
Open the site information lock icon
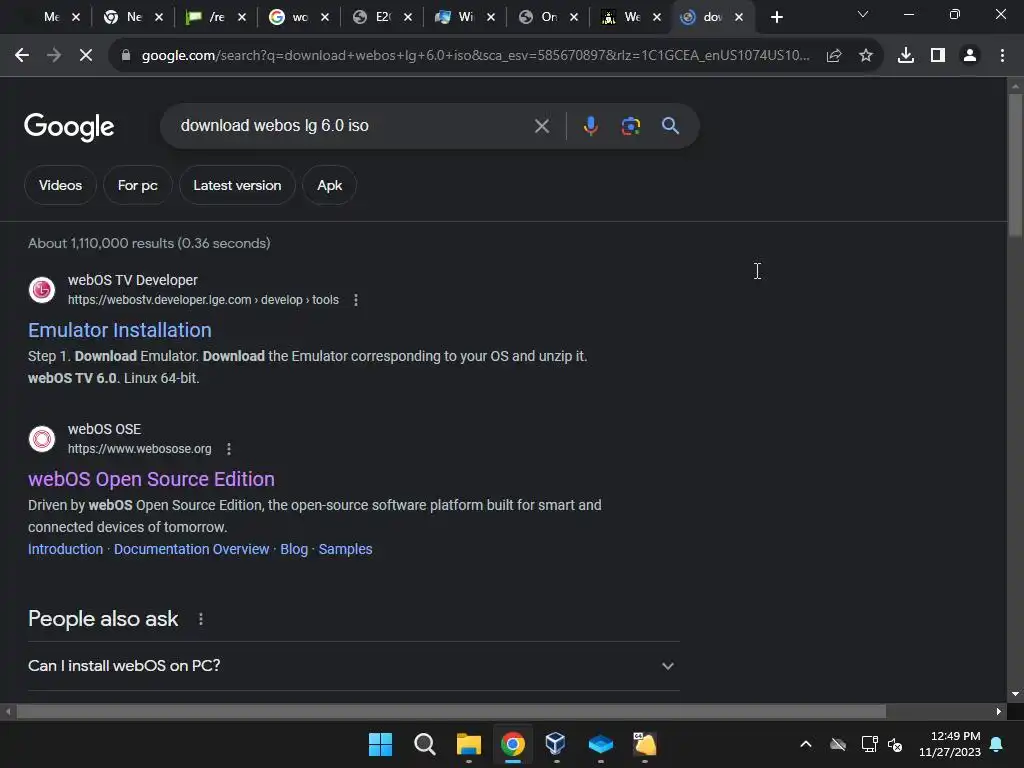coord(126,56)
